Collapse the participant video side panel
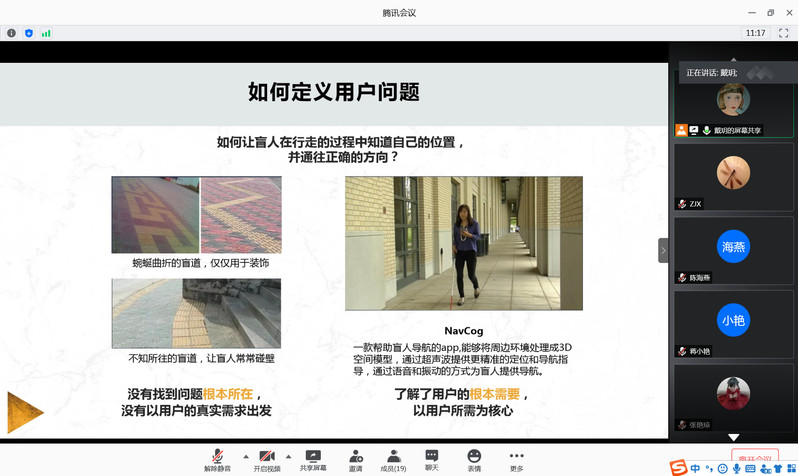 (662, 250)
